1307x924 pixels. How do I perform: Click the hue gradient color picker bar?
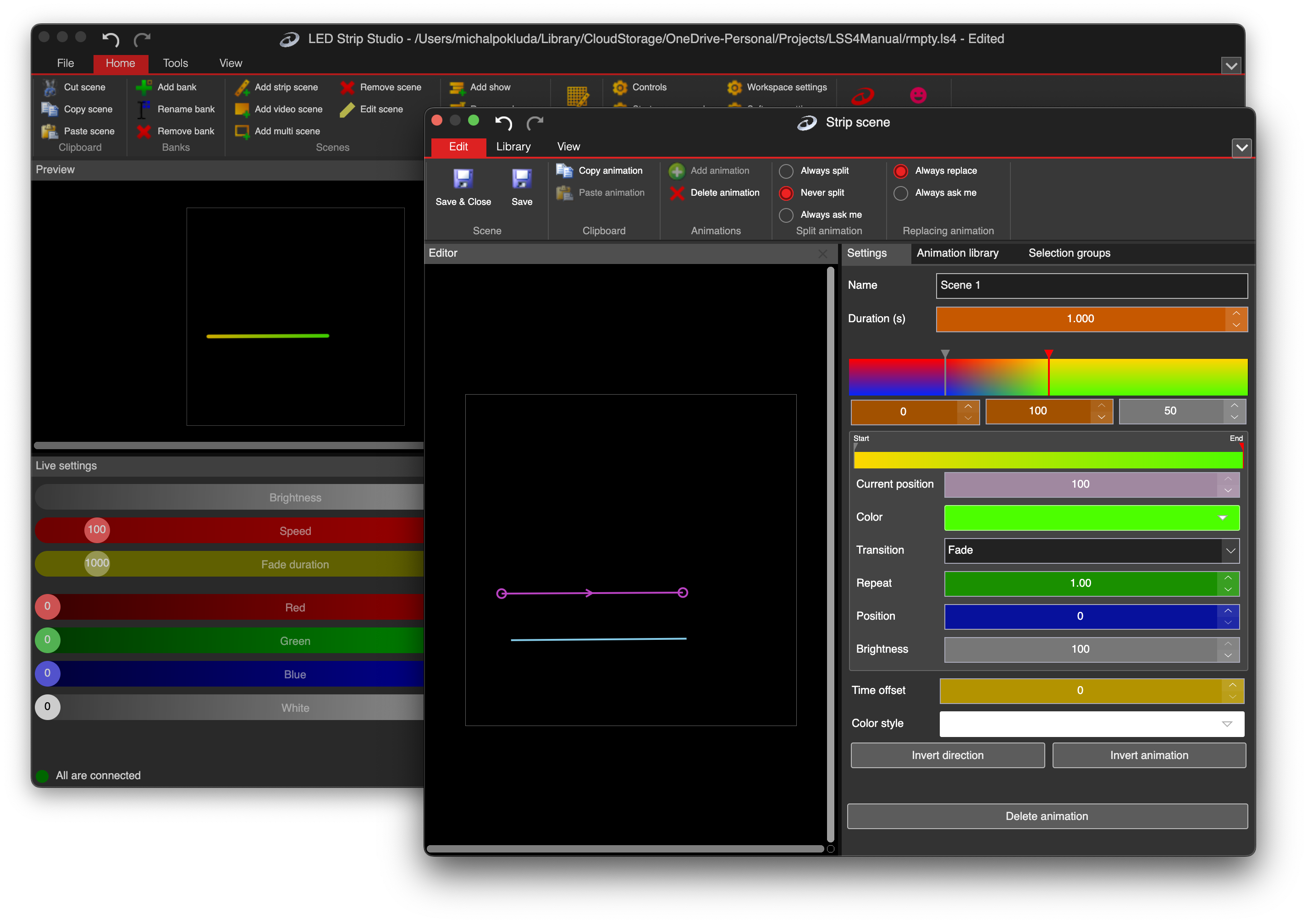click(x=1048, y=377)
